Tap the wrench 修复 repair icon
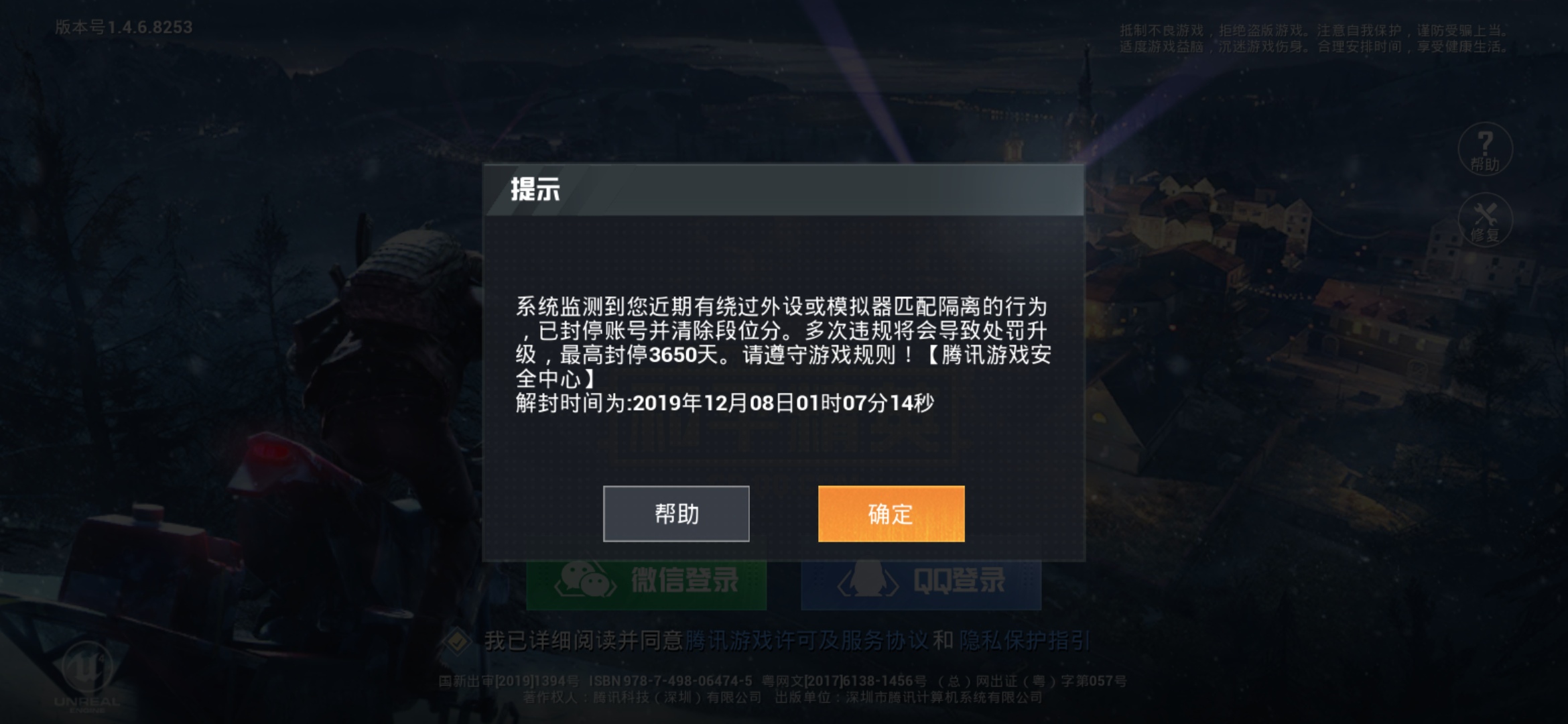The height and width of the screenshot is (724, 1568). pos(1485,221)
